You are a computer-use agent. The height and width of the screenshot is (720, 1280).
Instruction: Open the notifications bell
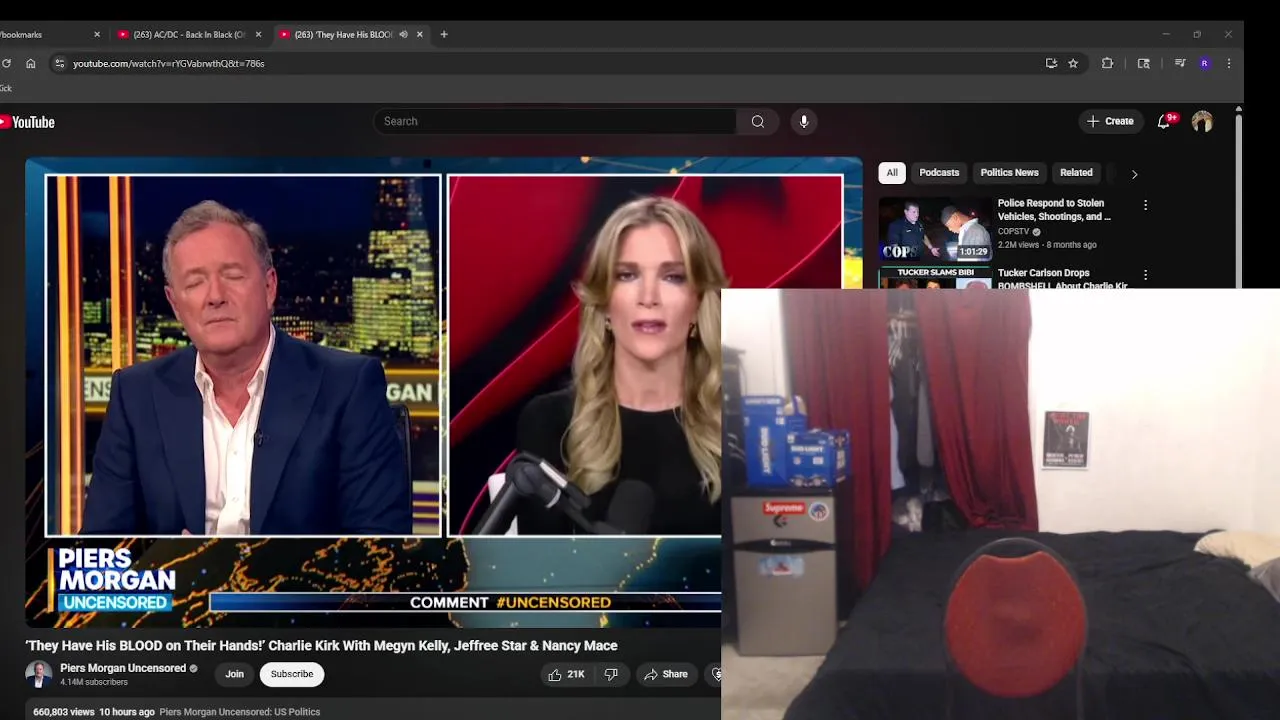click(1164, 122)
